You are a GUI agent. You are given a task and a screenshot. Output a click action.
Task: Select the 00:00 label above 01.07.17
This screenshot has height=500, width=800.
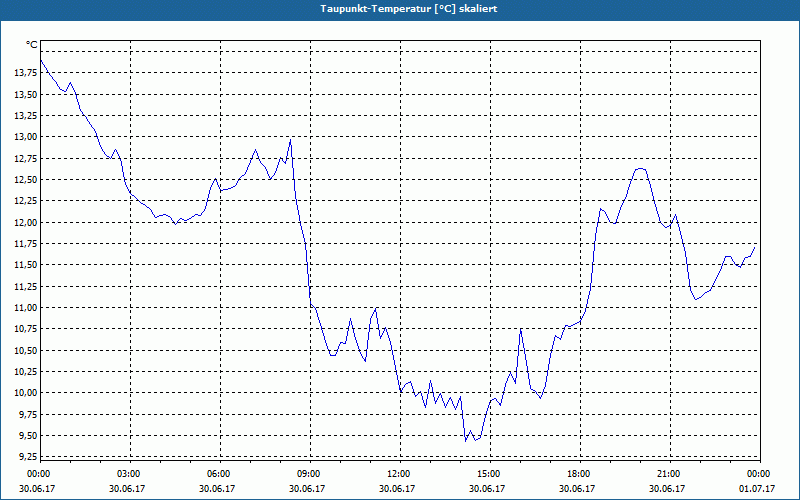(760, 473)
